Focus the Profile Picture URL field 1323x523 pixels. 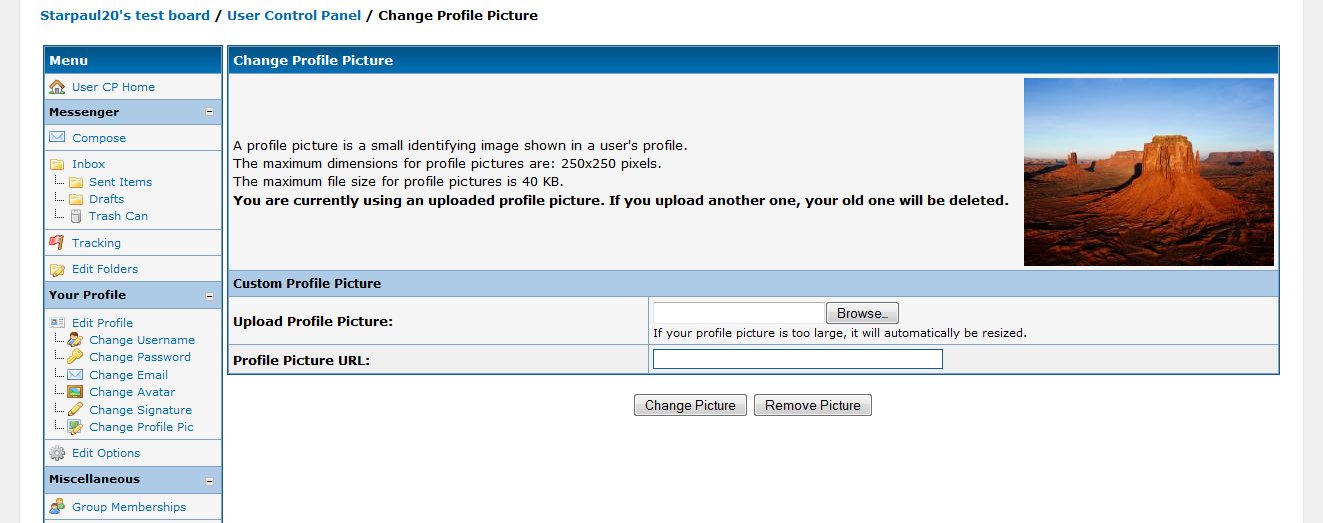797,359
